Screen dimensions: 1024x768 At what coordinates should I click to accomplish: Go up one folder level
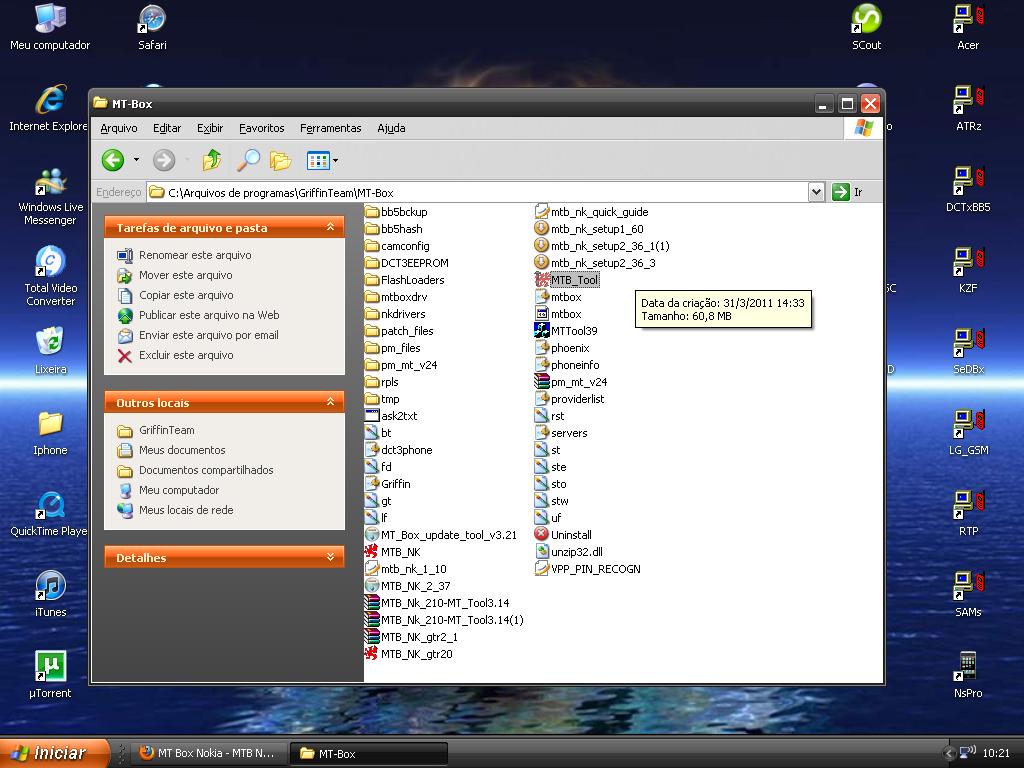click(x=212, y=160)
